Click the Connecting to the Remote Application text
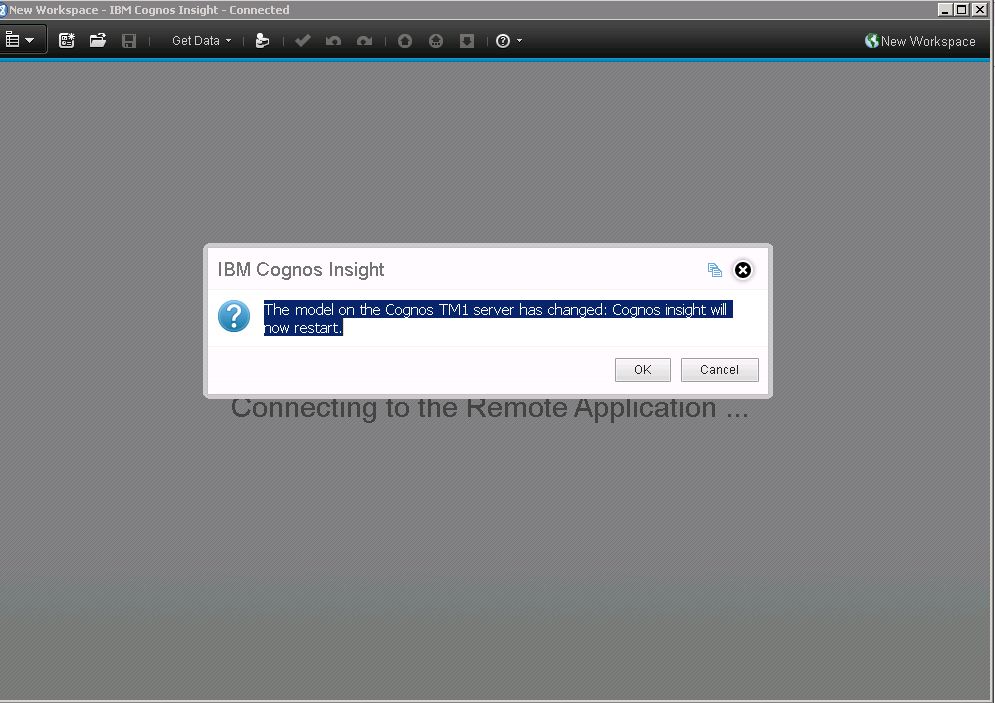995x703 pixels. 489,409
